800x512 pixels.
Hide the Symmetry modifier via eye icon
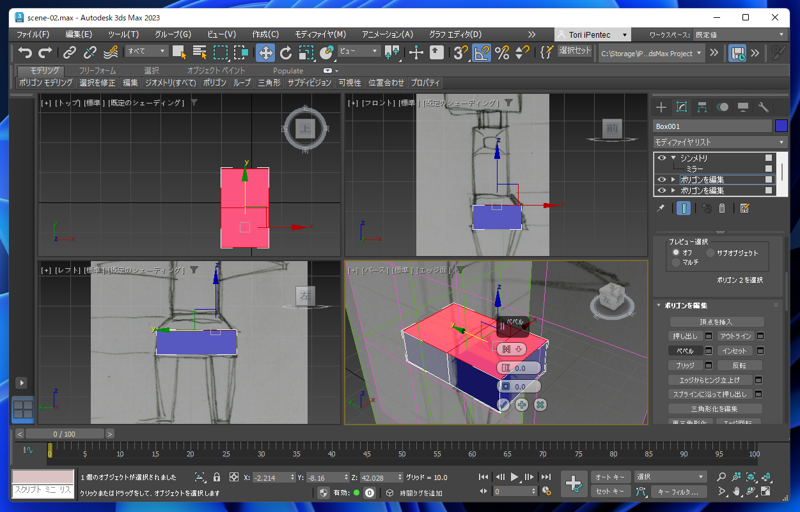pos(662,158)
